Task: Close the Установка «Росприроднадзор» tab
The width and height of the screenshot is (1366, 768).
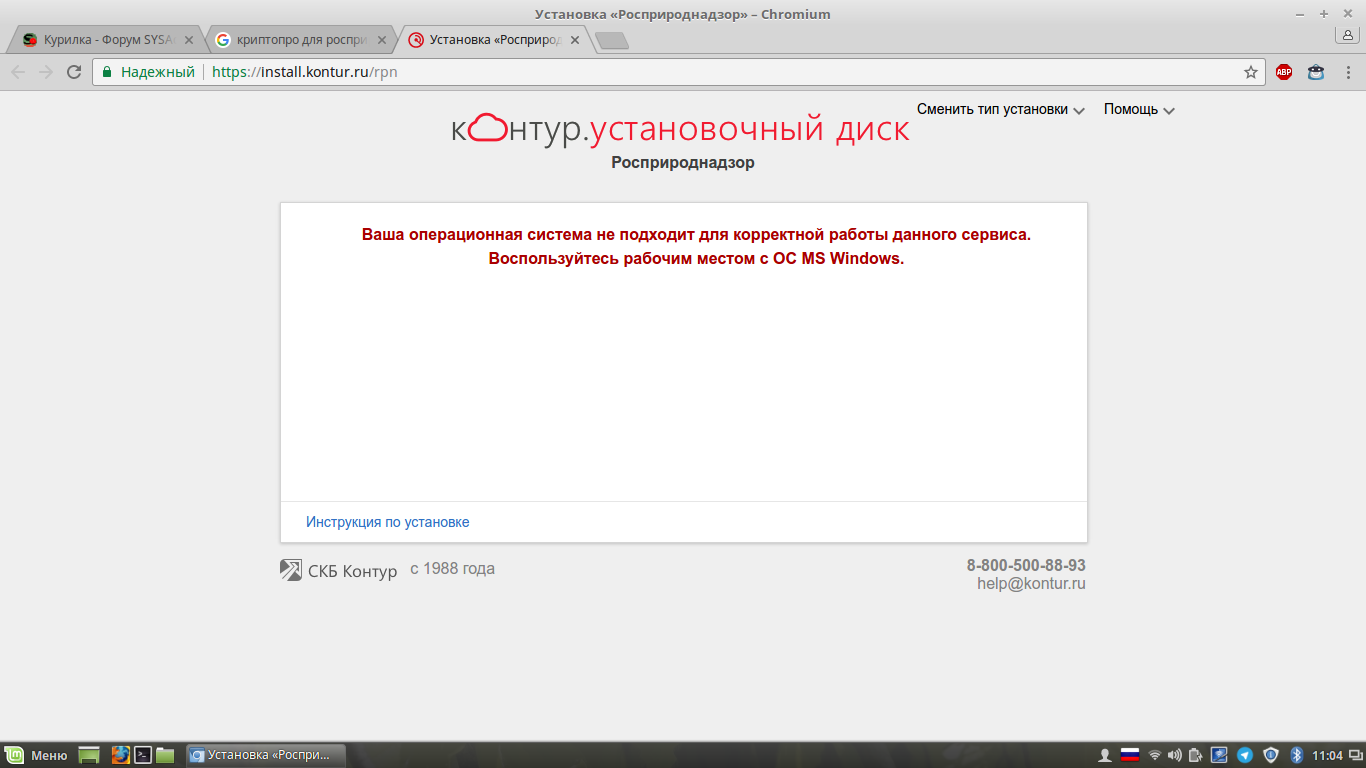Action: (574, 40)
